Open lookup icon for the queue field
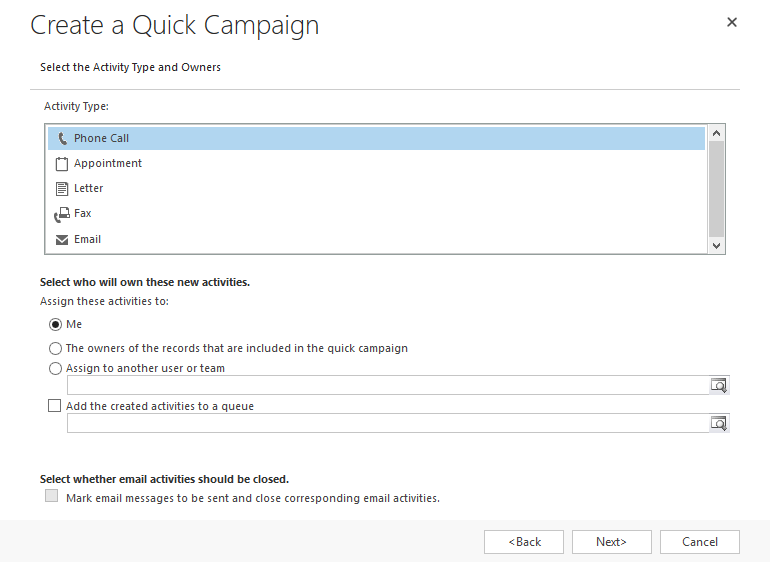 point(719,423)
